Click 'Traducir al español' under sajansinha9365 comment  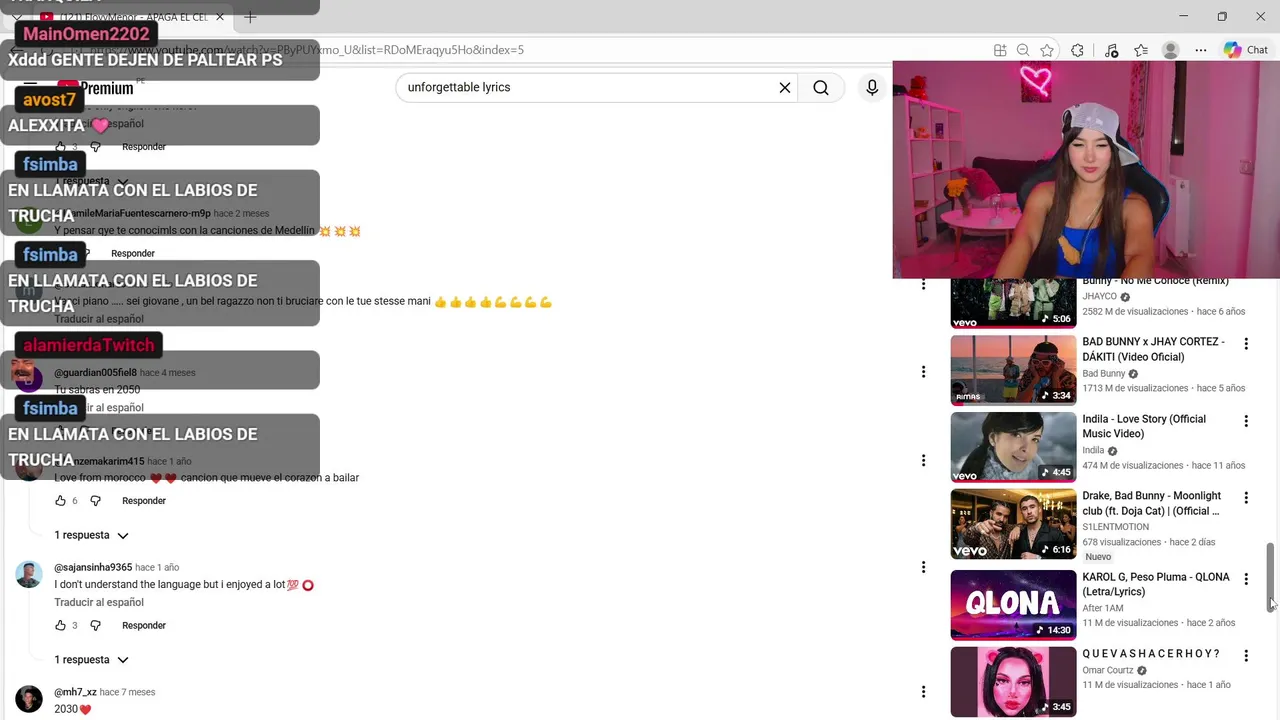(x=99, y=603)
